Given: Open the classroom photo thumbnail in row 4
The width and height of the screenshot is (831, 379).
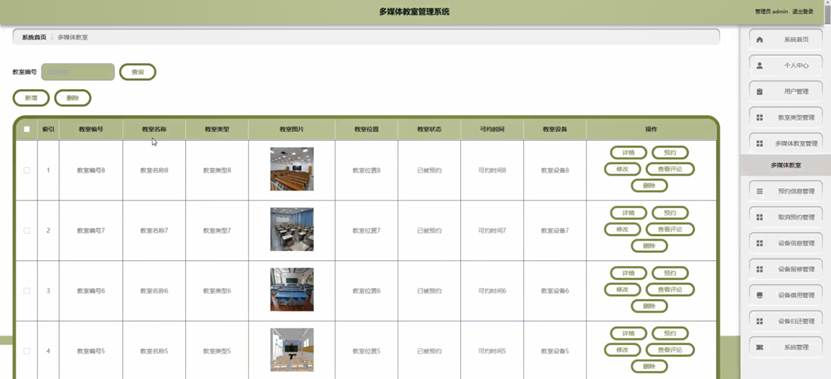Looking at the screenshot, I should click(292, 350).
